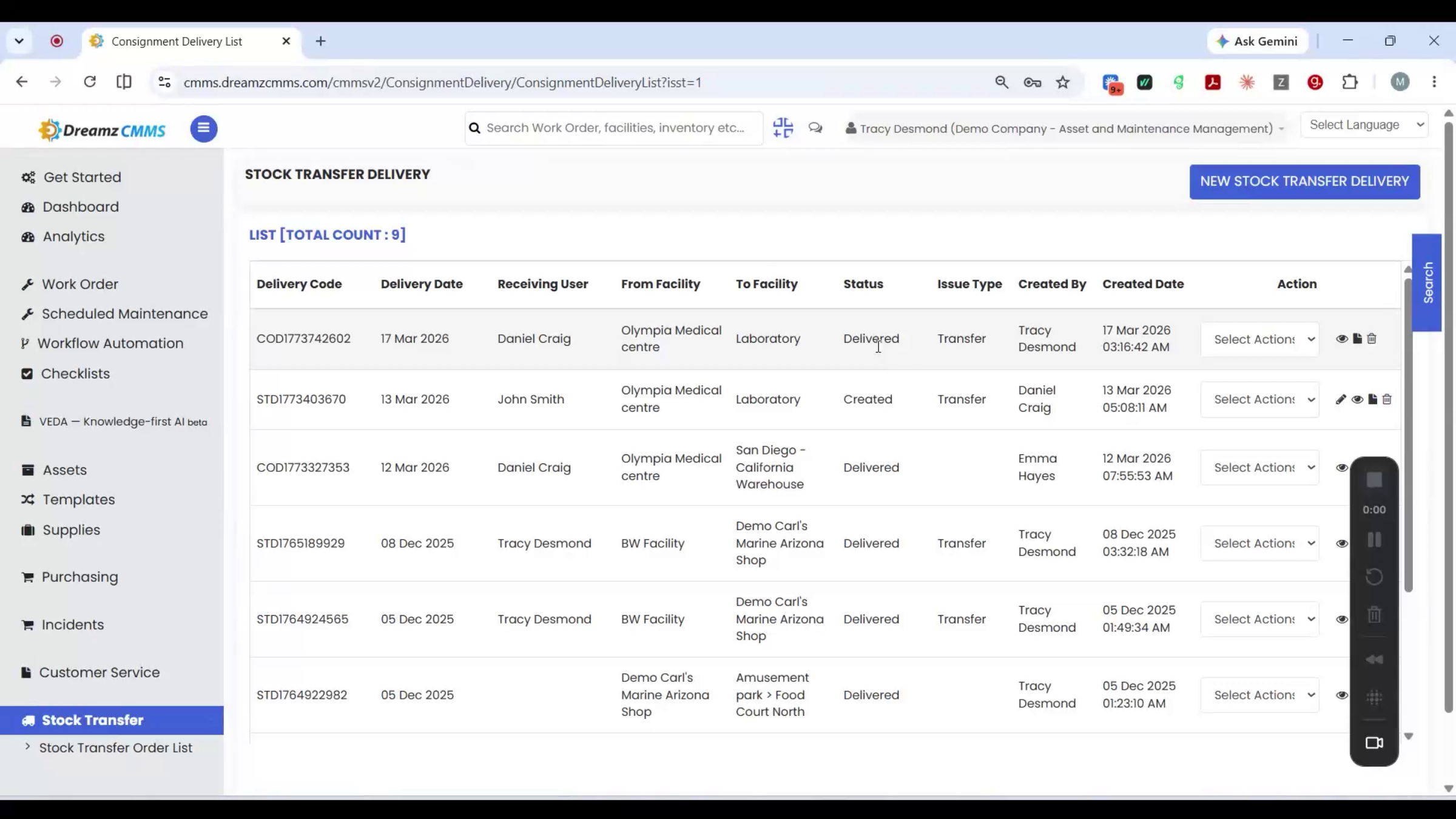This screenshot has height=819, width=1456.
Task: Open Tracy Desmond user account dropdown
Action: [x=1065, y=129]
